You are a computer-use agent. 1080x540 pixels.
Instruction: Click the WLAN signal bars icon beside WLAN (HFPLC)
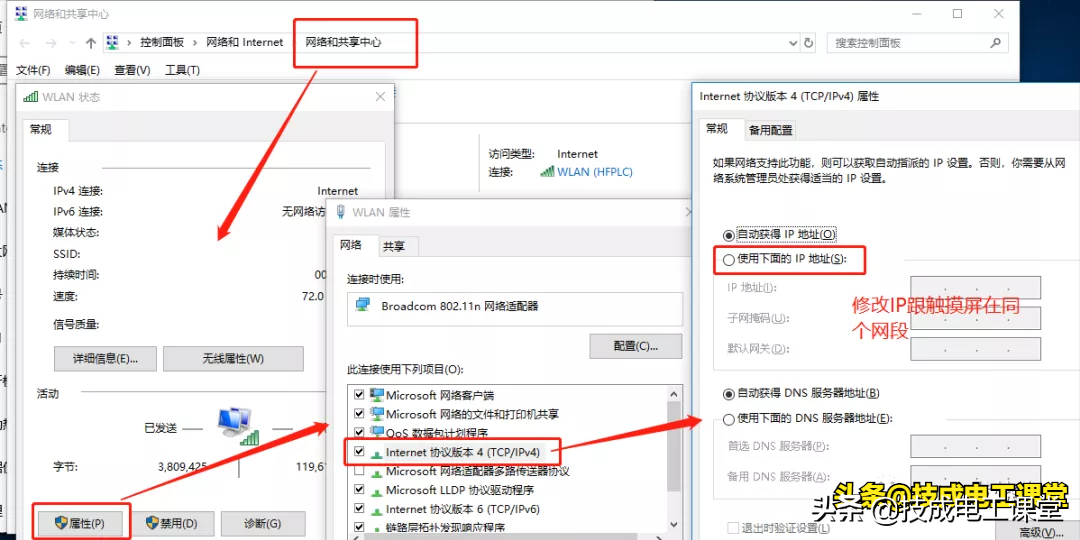547,171
